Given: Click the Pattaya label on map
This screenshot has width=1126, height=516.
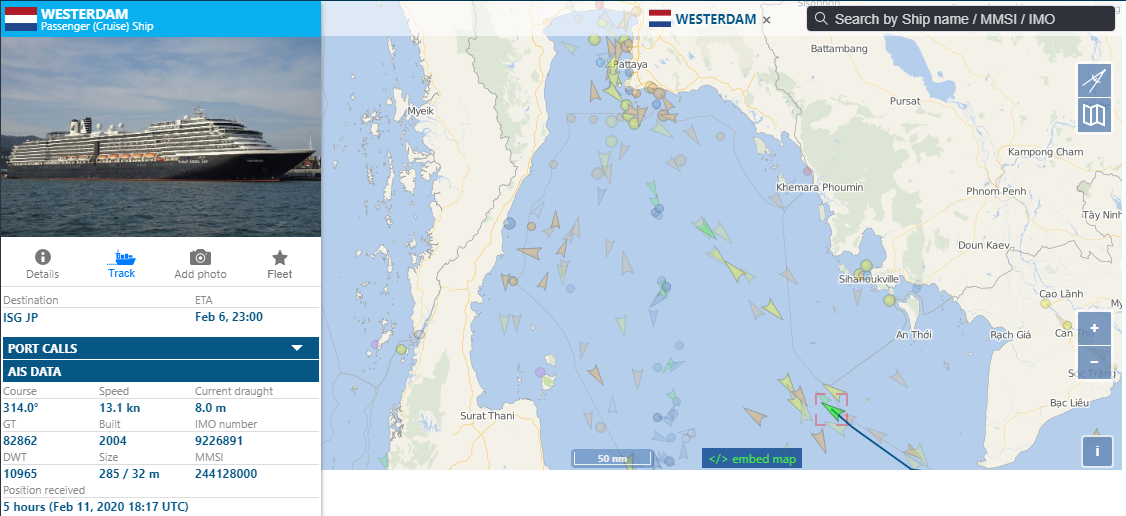Looking at the screenshot, I should pyautogui.click(x=631, y=64).
